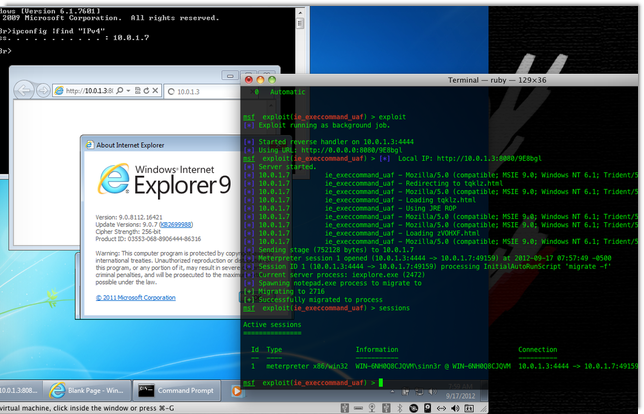Click the compatibility view icon in address bar
644x414 pixels.
click(x=138, y=90)
